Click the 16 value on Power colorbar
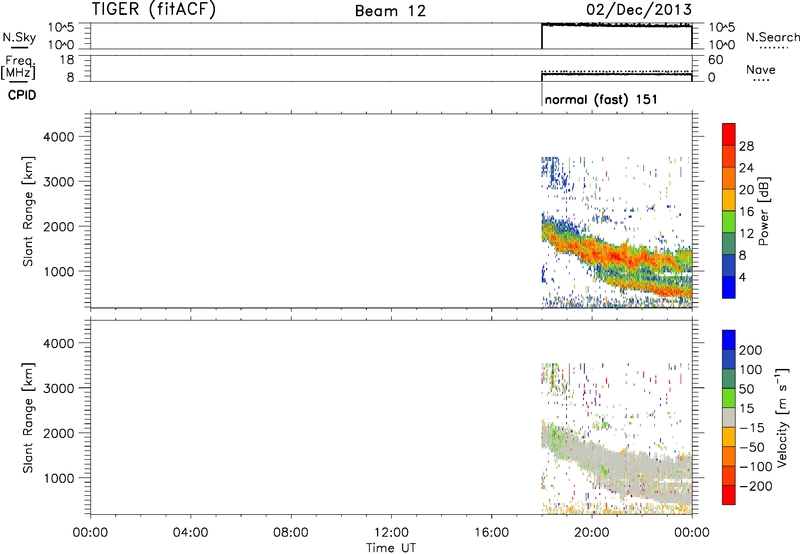The height and width of the screenshot is (554, 800). coord(746,212)
